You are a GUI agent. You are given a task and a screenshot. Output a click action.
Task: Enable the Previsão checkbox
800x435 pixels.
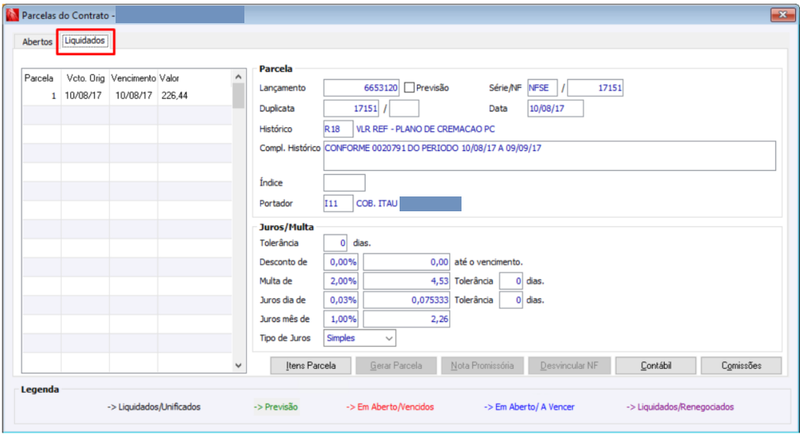(409, 88)
